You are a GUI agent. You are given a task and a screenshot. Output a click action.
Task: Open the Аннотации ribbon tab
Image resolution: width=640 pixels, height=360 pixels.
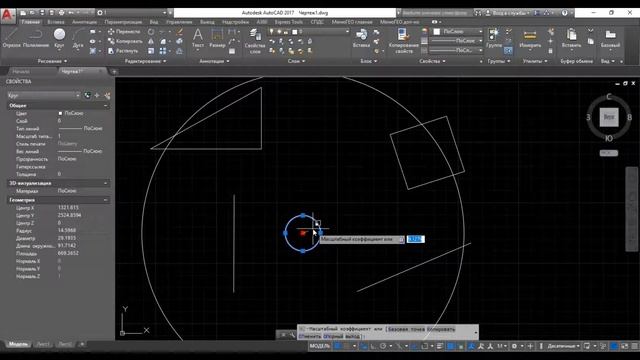(84, 22)
